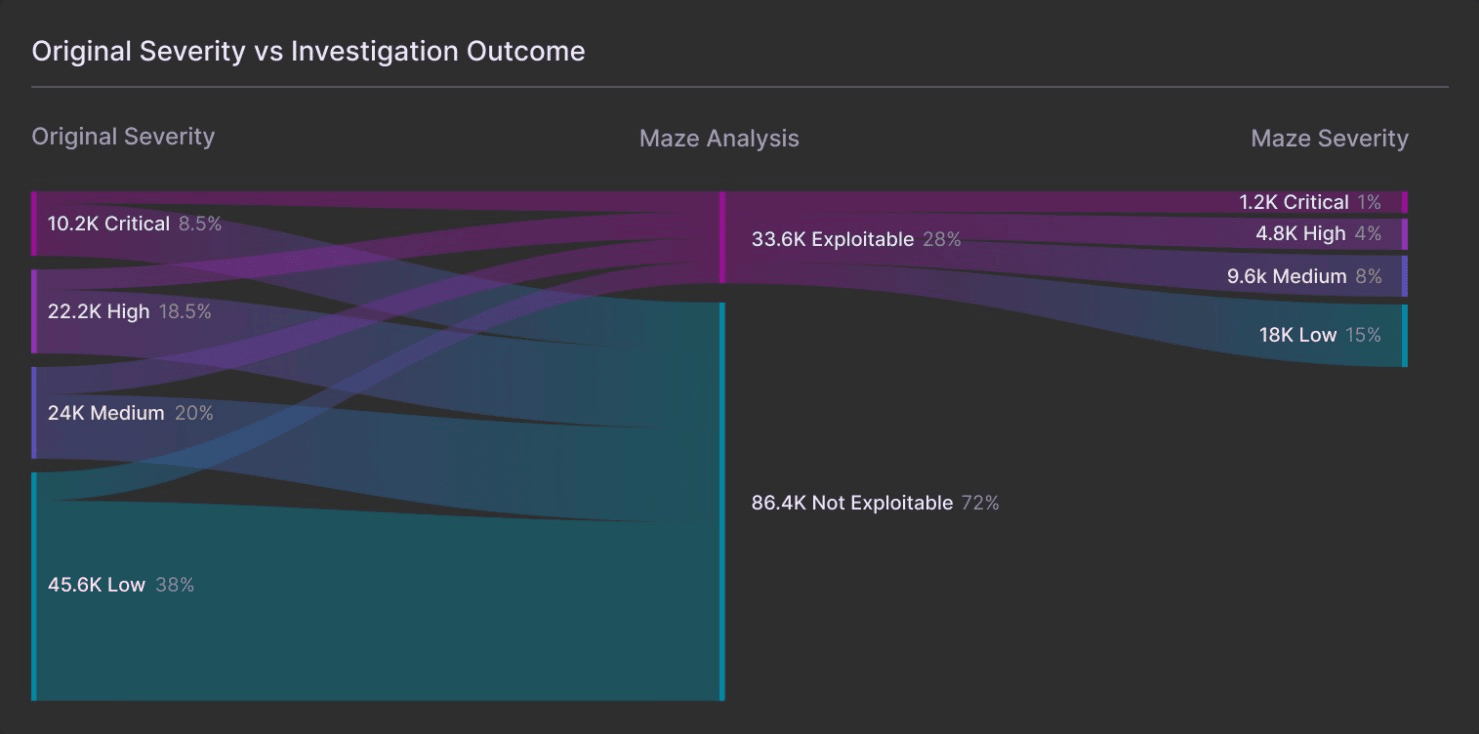Click the "9.6k Medium" Maze Severity label

(1286, 277)
